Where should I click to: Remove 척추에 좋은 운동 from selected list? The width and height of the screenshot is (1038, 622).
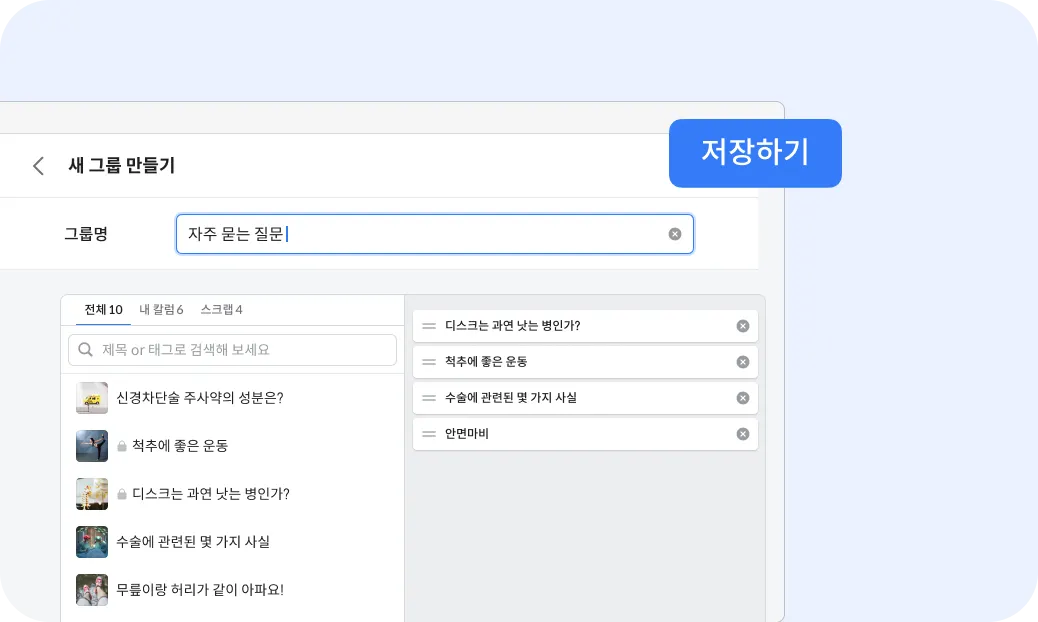[743, 362]
